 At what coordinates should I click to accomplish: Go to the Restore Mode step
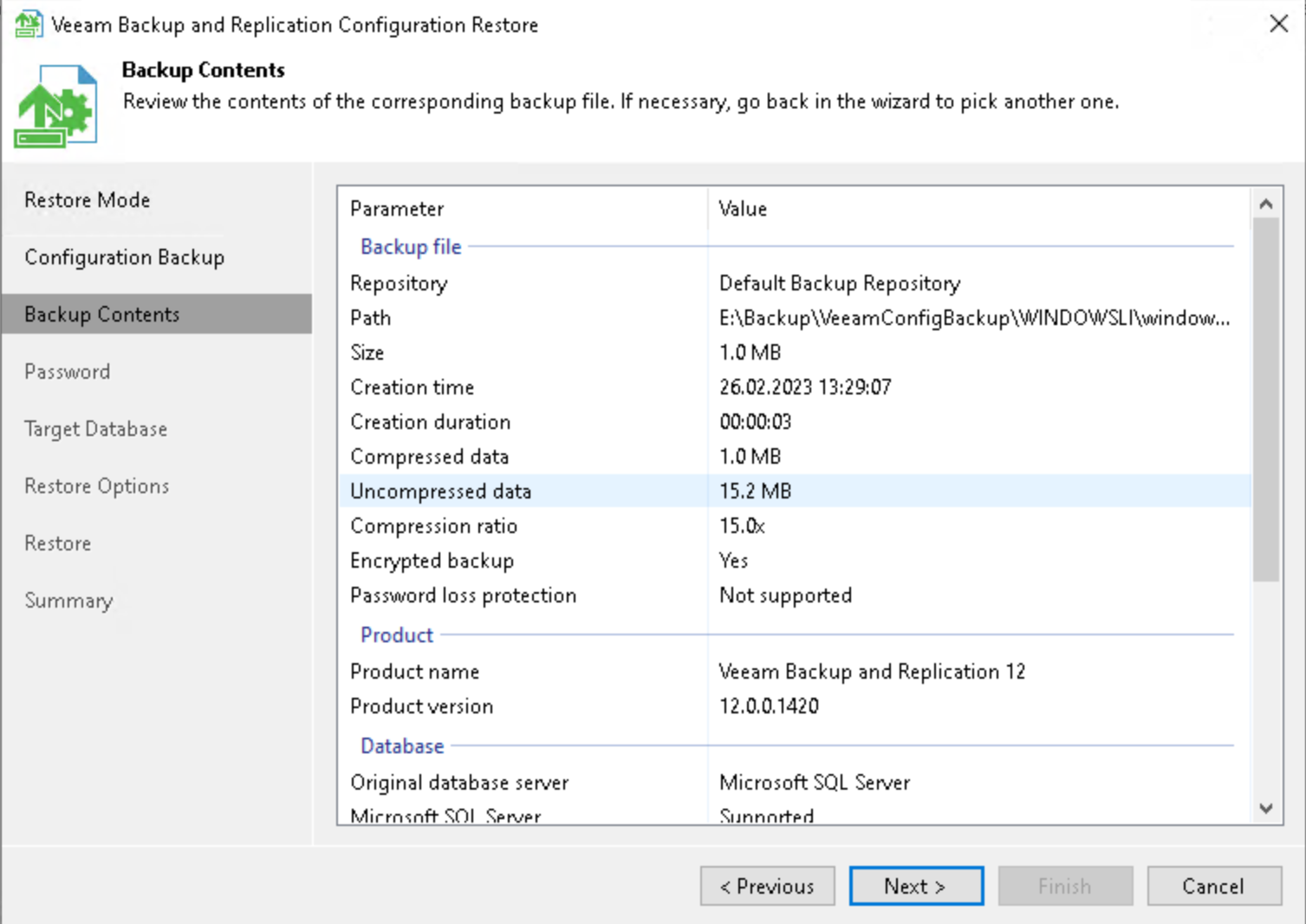[88, 200]
